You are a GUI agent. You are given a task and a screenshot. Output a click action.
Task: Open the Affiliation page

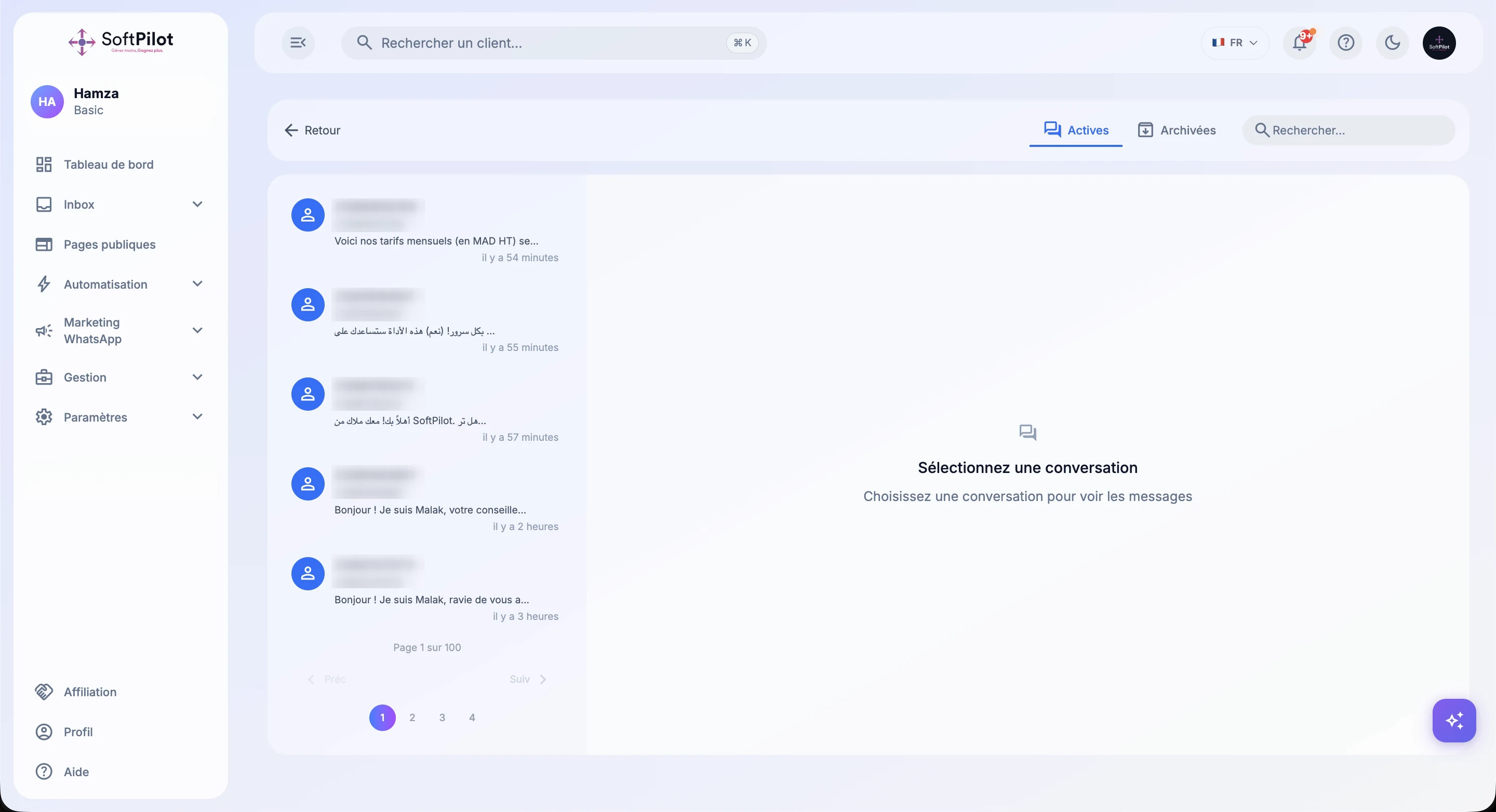pyautogui.click(x=90, y=692)
